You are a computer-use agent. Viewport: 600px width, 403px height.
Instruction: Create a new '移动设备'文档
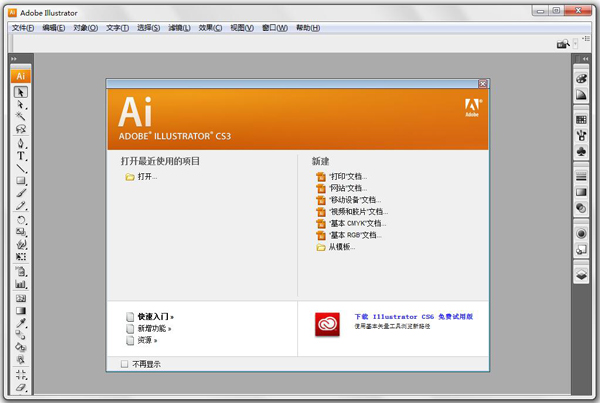click(355, 200)
